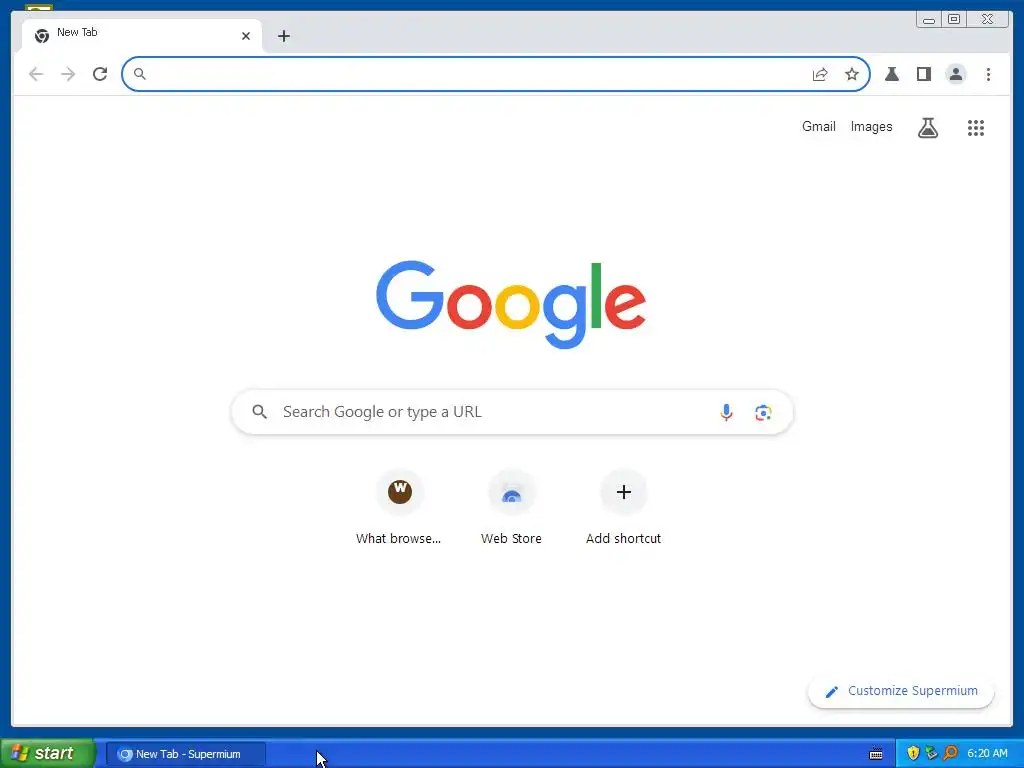Open the on-screen keyboard tray icon
This screenshot has width=1024, height=768.
tap(876, 754)
